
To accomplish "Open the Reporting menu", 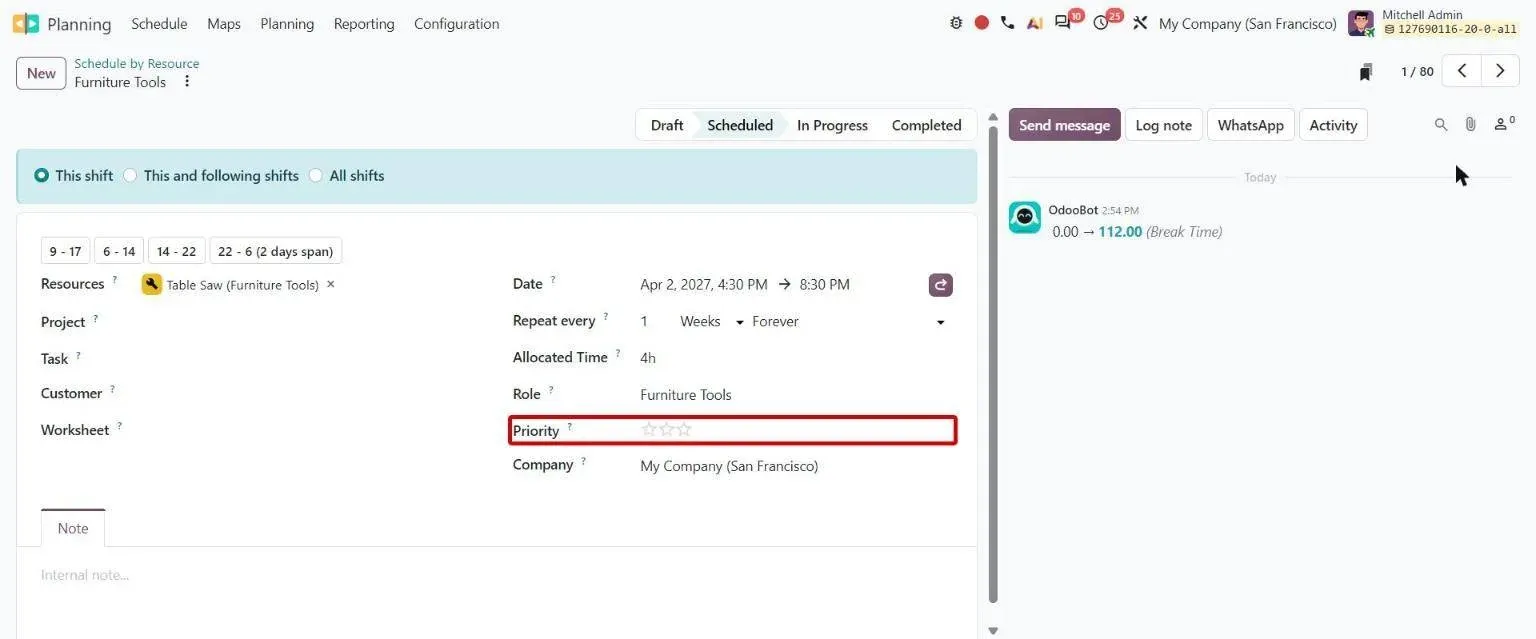I will tap(364, 23).
